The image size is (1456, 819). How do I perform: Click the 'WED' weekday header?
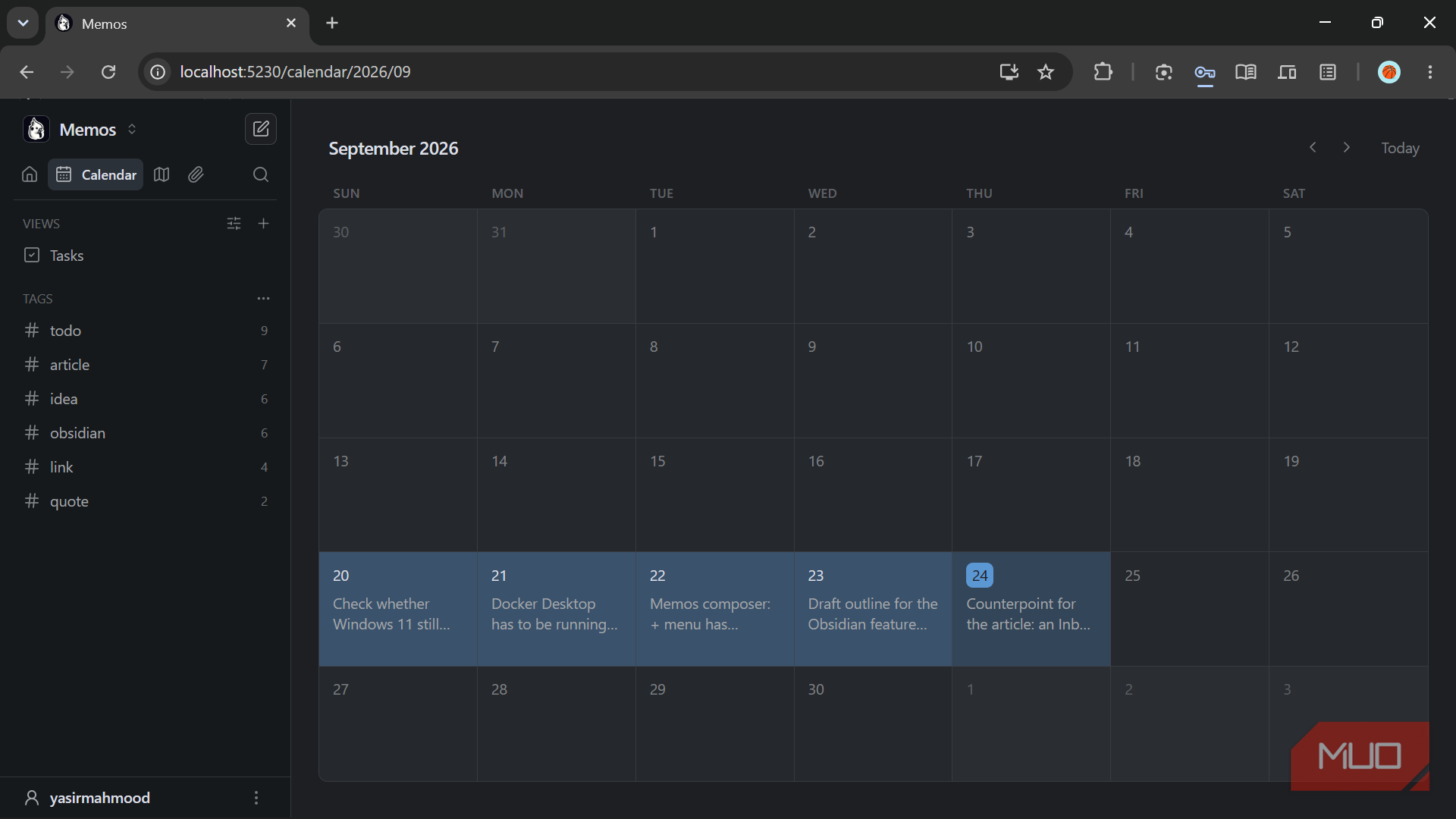822,193
